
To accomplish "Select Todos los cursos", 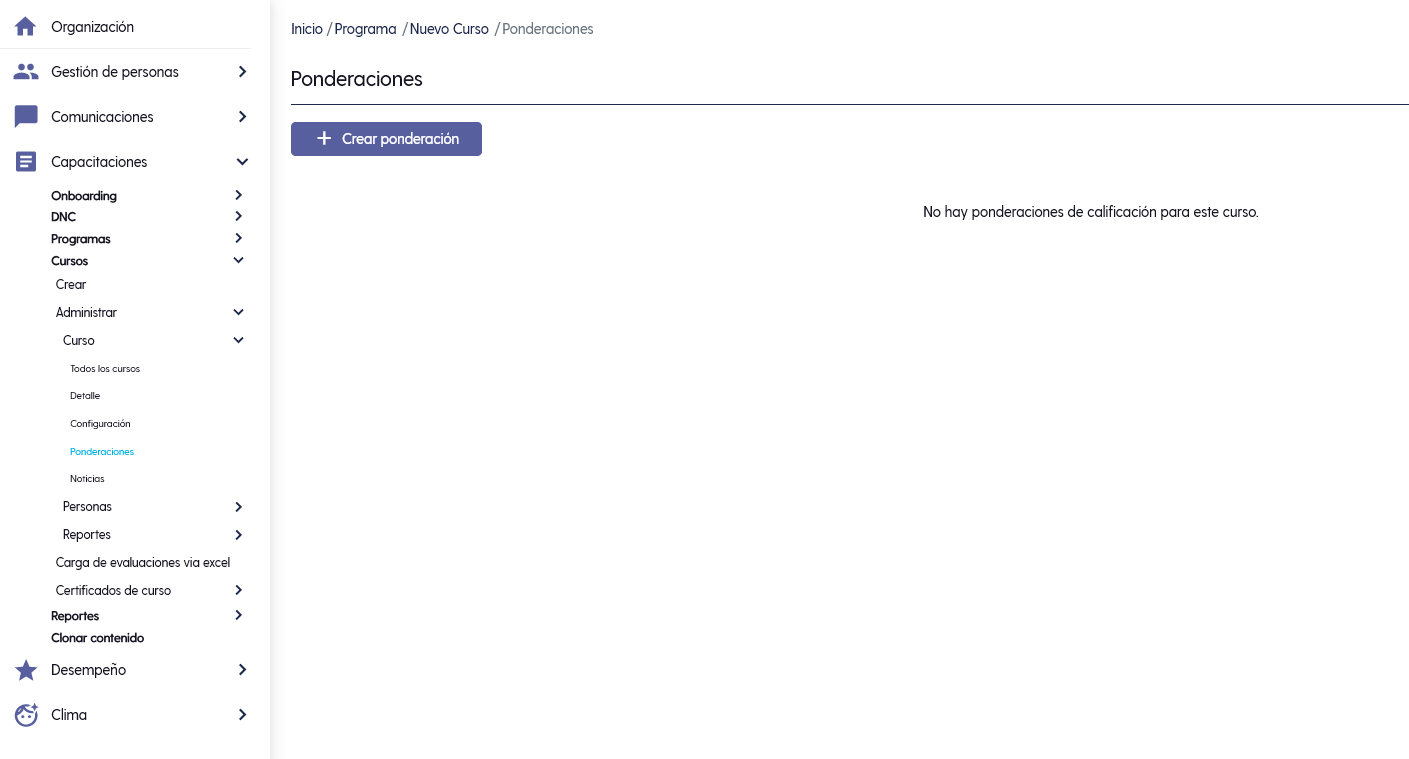I will [105, 369].
